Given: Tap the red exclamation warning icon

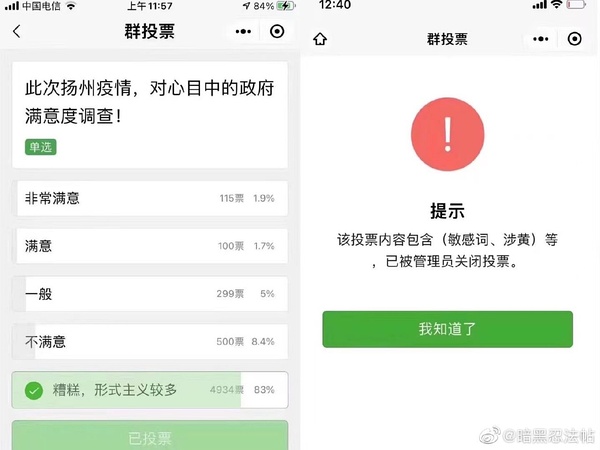Looking at the screenshot, I should coord(447,134).
